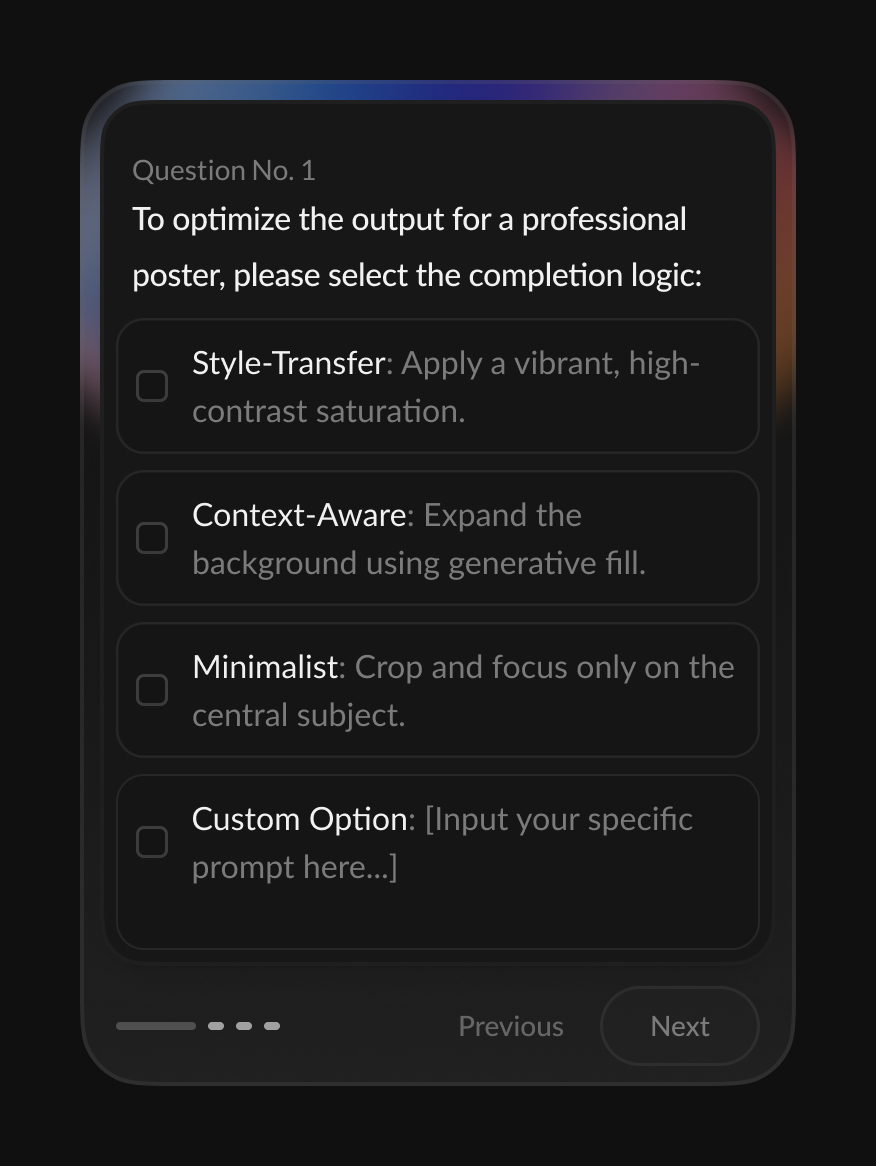Select the Custom Option checkbox

pos(152,842)
